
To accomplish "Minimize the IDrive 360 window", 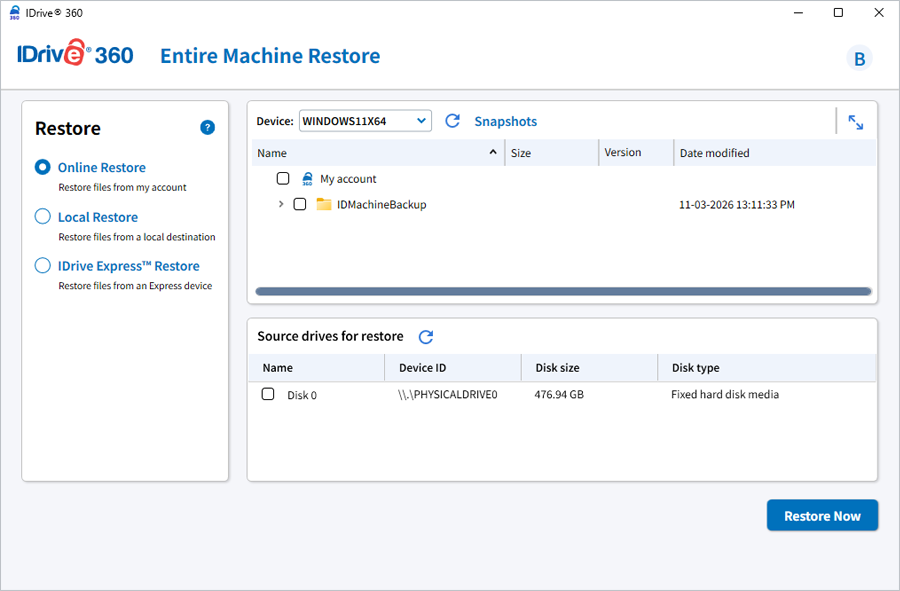I will tap(798, 13).
